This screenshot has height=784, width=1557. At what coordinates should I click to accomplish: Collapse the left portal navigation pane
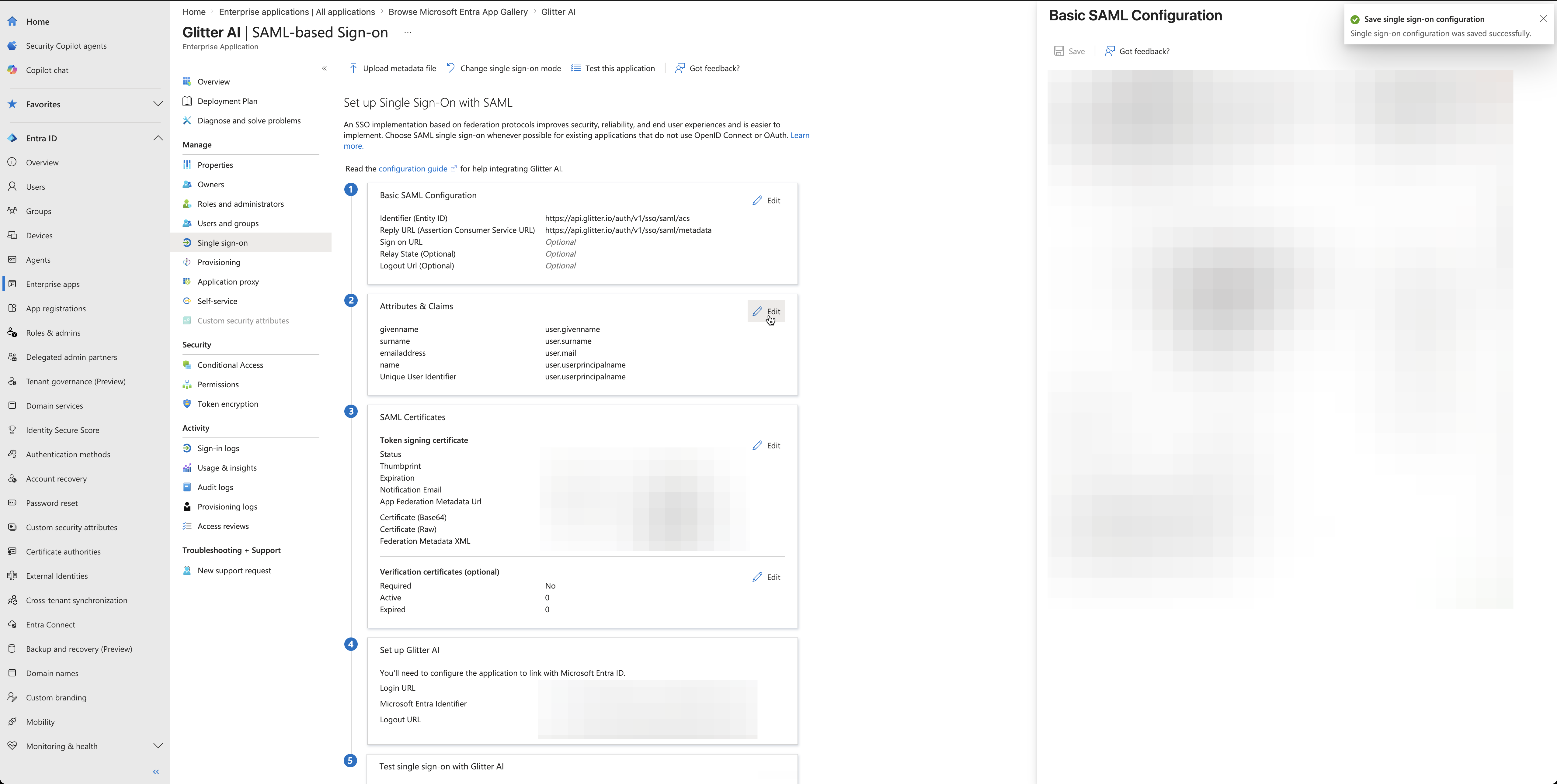[x=156, y=772]
